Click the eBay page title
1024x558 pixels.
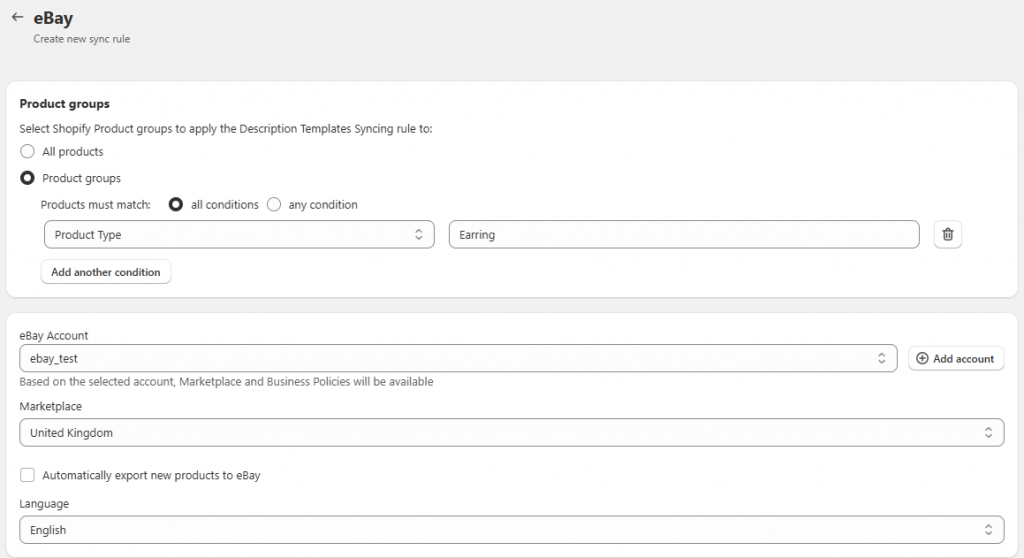pyautogui.click(x=54, y=18)
